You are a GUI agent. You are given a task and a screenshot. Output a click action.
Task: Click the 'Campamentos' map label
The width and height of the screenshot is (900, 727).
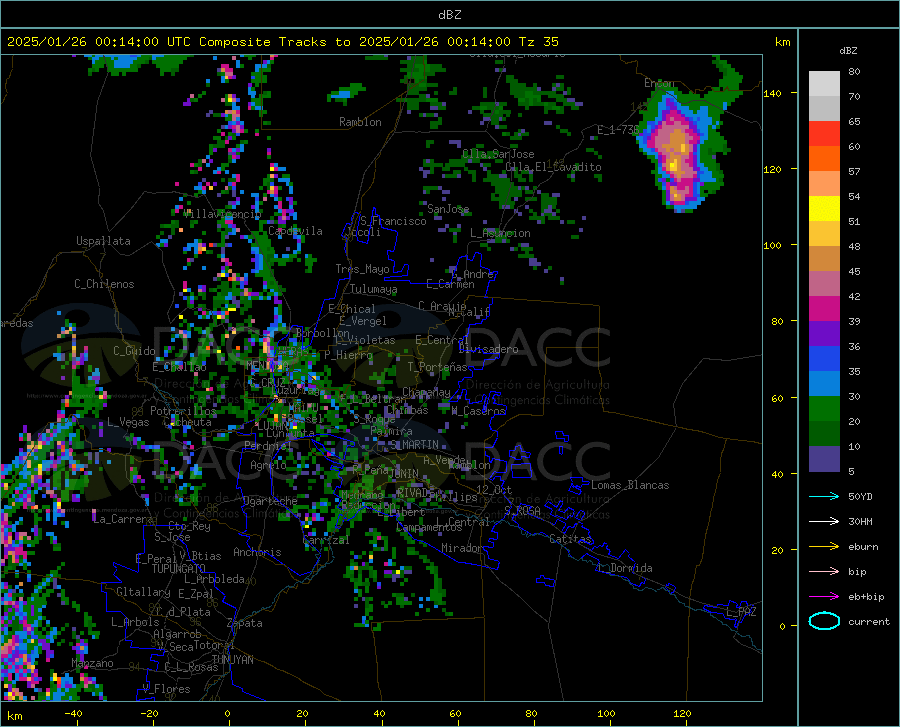429,527
